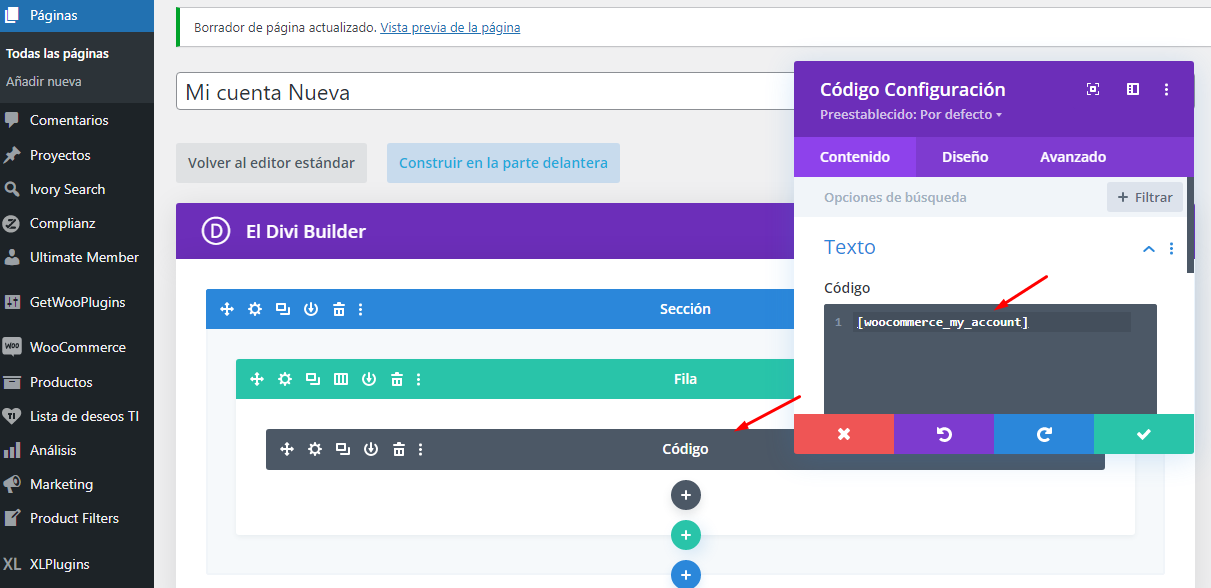Expand settings modal to fullscreen
The height and width of the screenshot is (588, 1211).
[x=1093, y=89]
